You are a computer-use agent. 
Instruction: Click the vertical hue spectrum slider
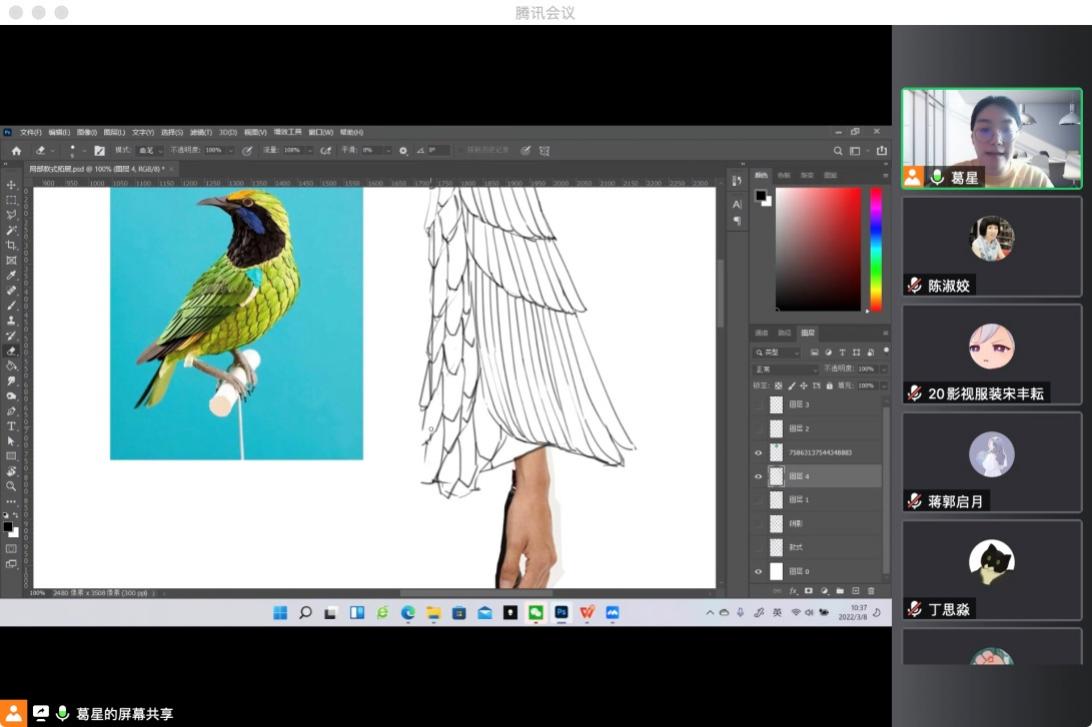pyautogui.click(x=876, y=249)
